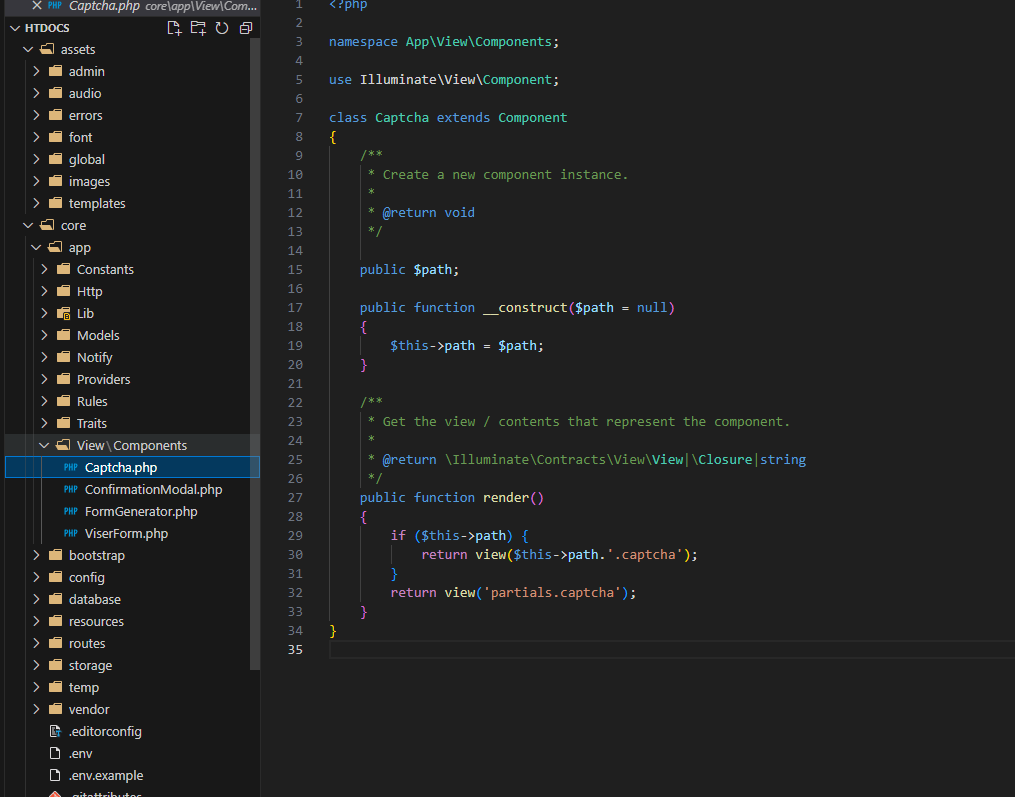Click line number 17 in the gutter

coord(295,308)
